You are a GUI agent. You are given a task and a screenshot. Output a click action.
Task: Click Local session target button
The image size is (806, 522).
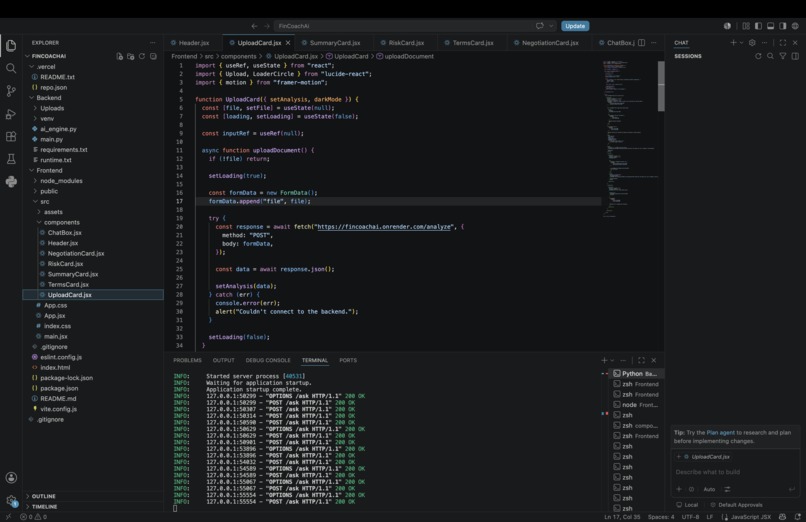click(x=687, y=505)
